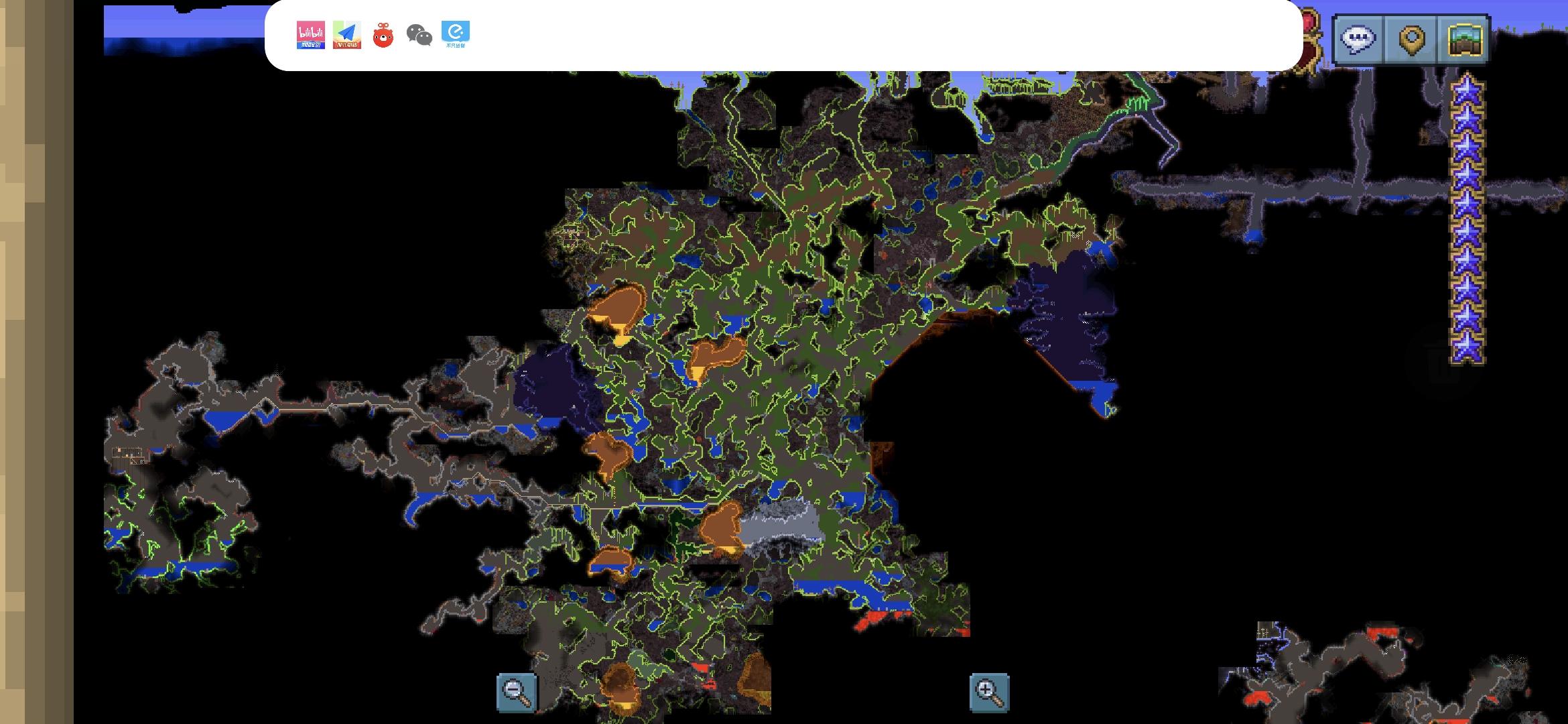1568x724 pixels.
Task: Click the beehive touching the gray marble cave
Action: (x=720, y=526)
